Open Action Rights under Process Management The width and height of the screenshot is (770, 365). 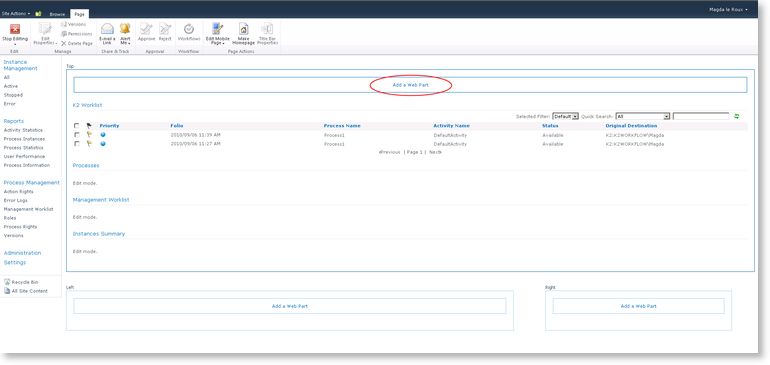coord(19,192)
